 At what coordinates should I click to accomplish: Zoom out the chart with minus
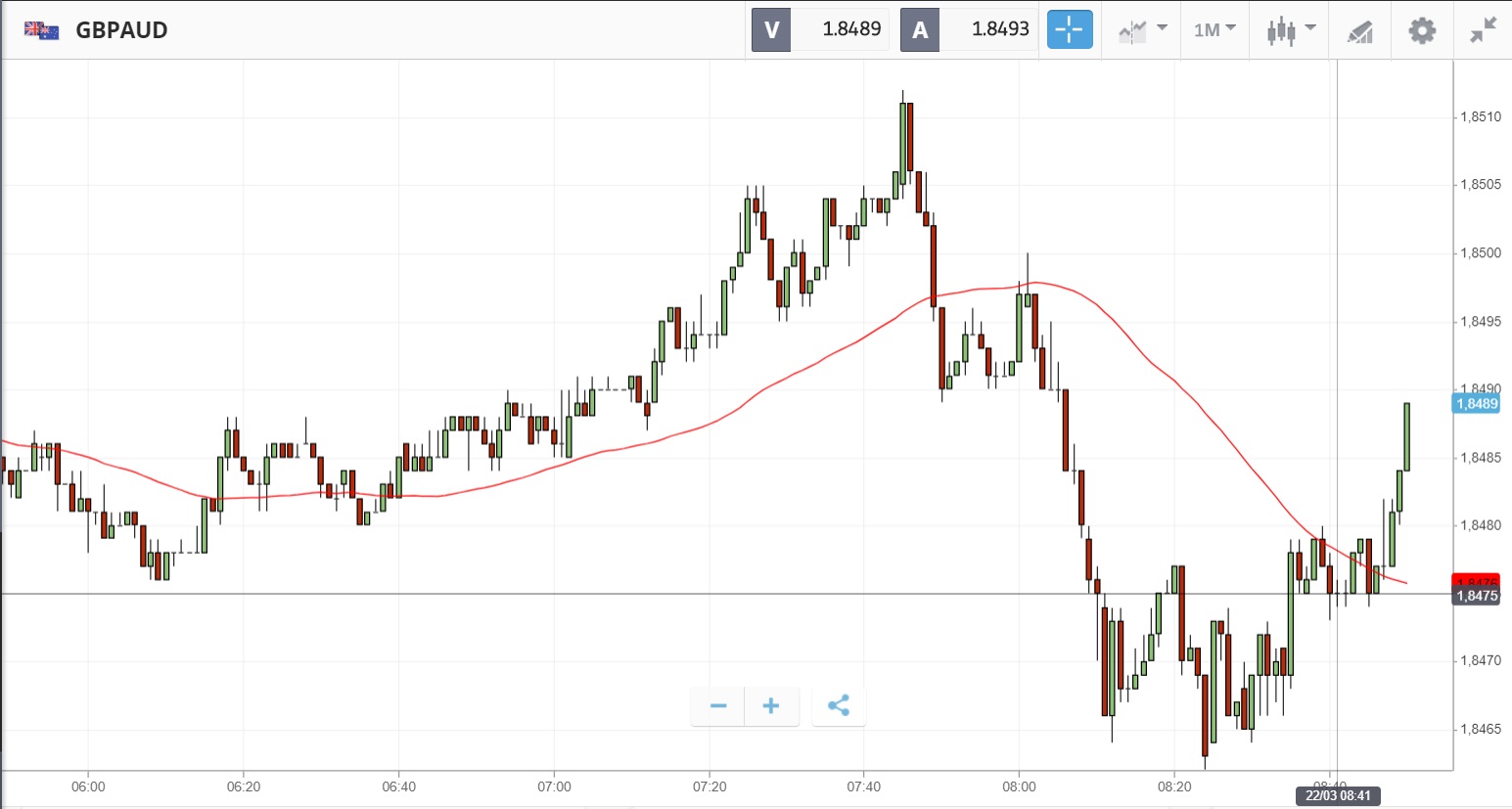(x=718, y=705)
